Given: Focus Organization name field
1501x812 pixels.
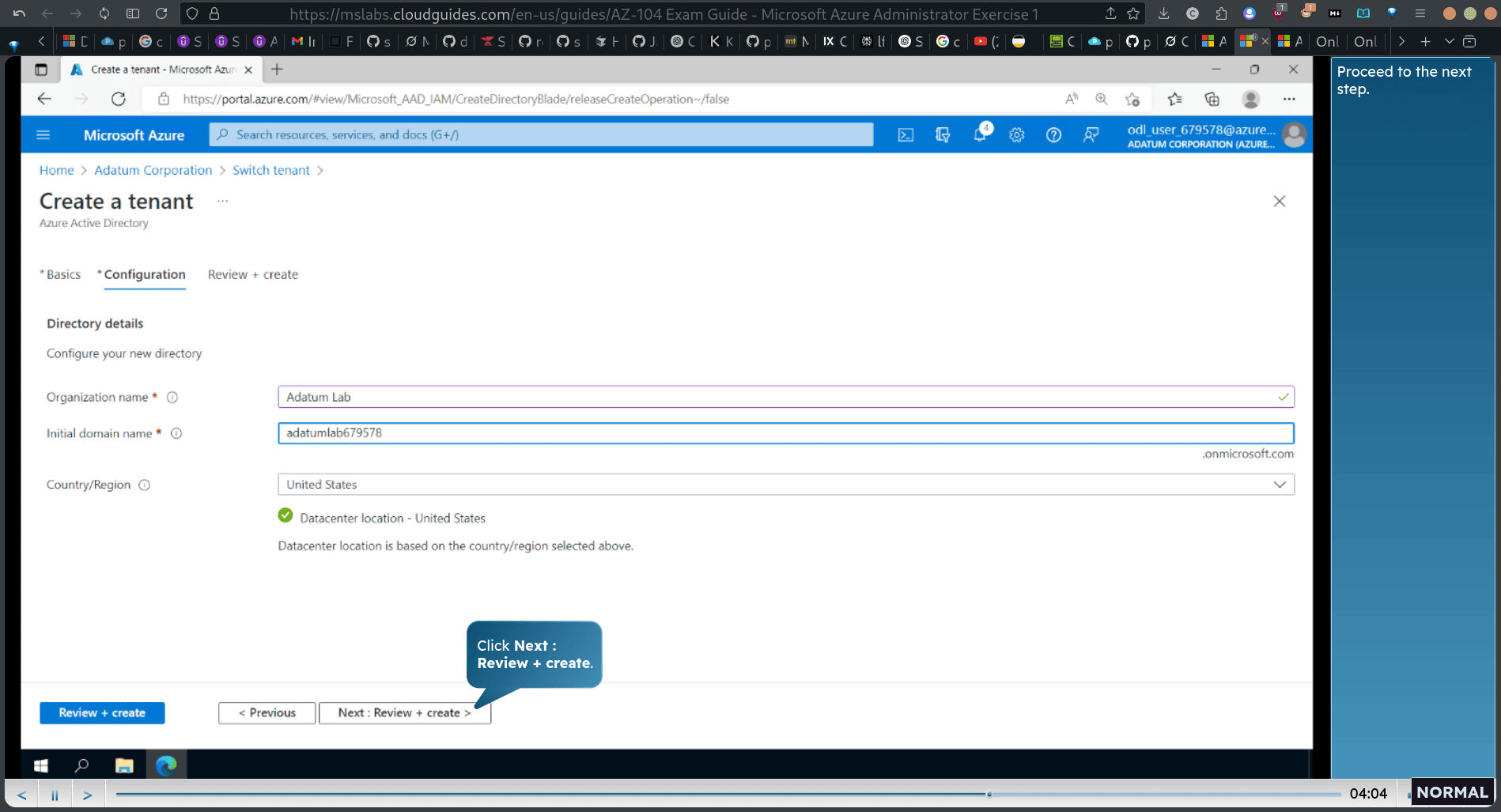Looking at the screenshot, I should point(786,397).
